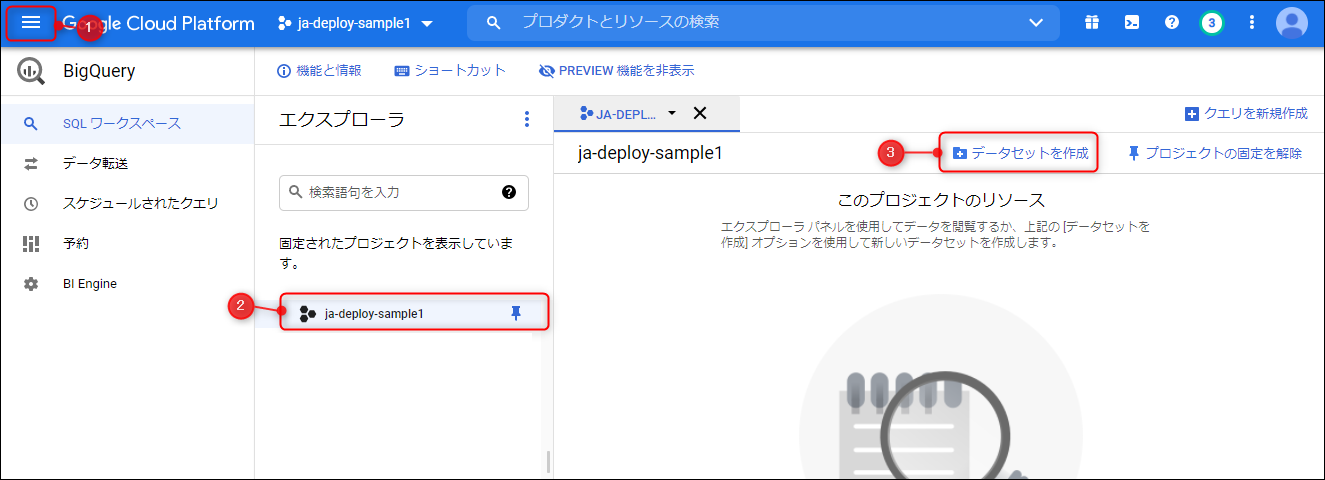Open データ転送 in the sidebar
The width and height of the screenshot is (1325, 480).
pos(95,164)
